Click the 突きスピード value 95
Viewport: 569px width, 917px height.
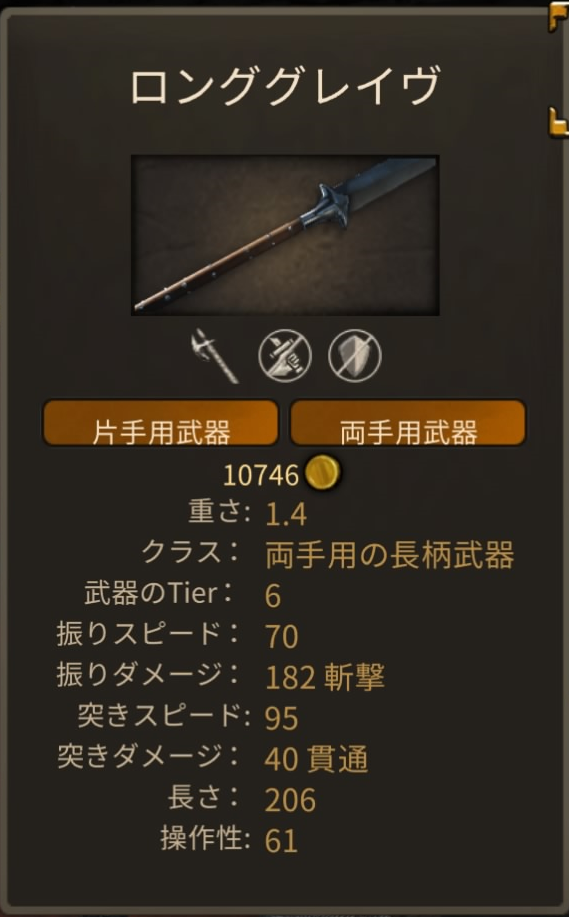pyautogui.click(x=281, y=718)
